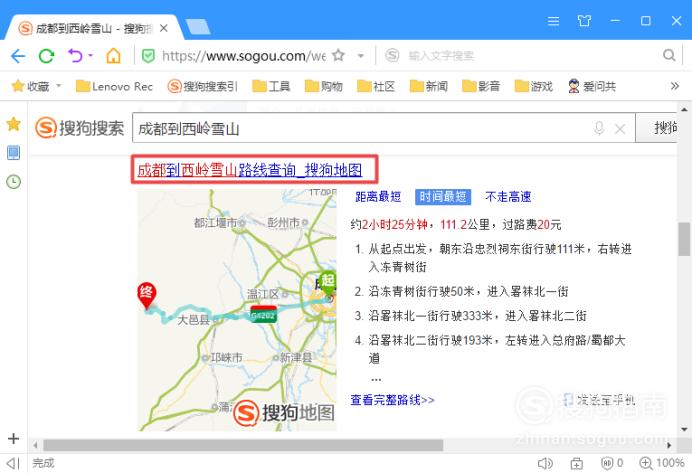Go to the home page icon
Screen dimensions: 692x473
(113, 56)
